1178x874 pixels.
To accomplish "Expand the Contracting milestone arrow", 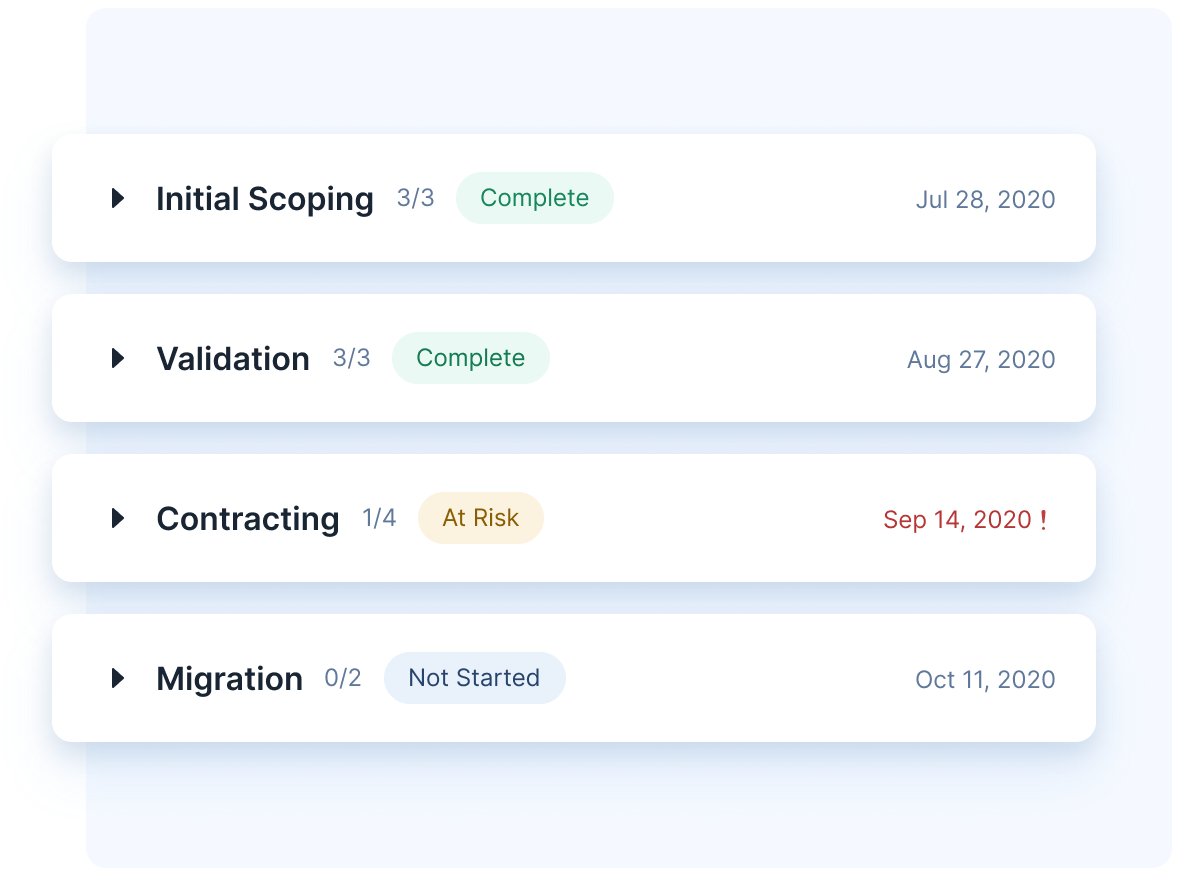I will (x=118, y=518).
